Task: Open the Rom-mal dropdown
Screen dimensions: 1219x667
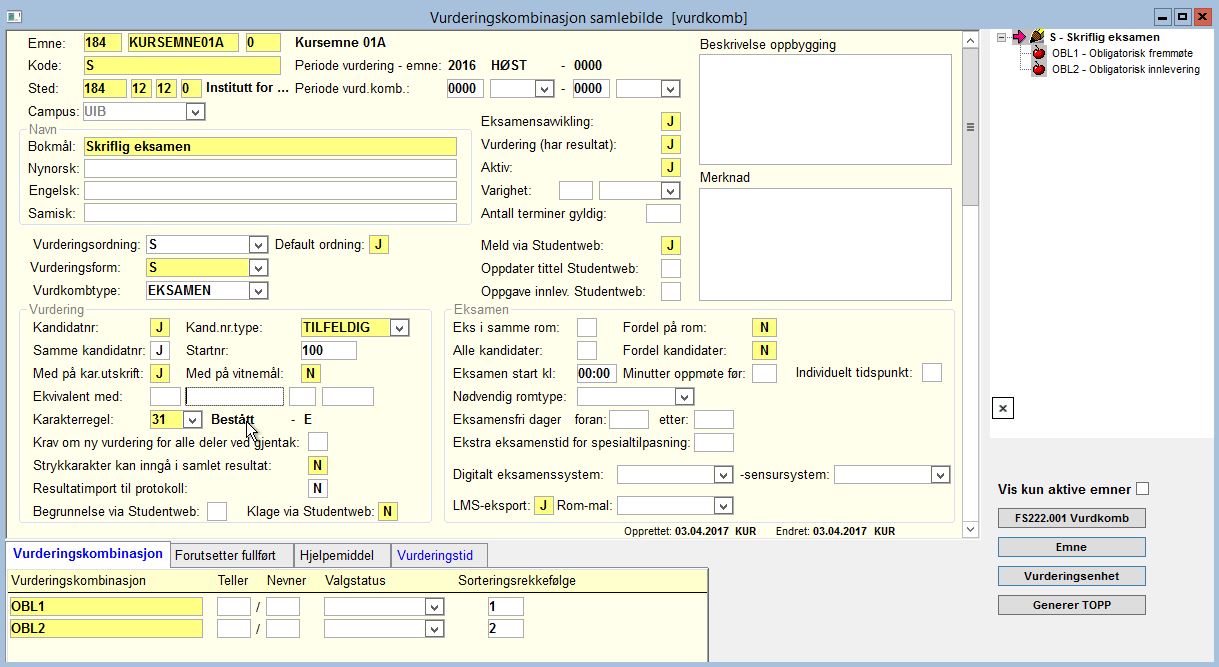Action: click(x=724, y=505)
